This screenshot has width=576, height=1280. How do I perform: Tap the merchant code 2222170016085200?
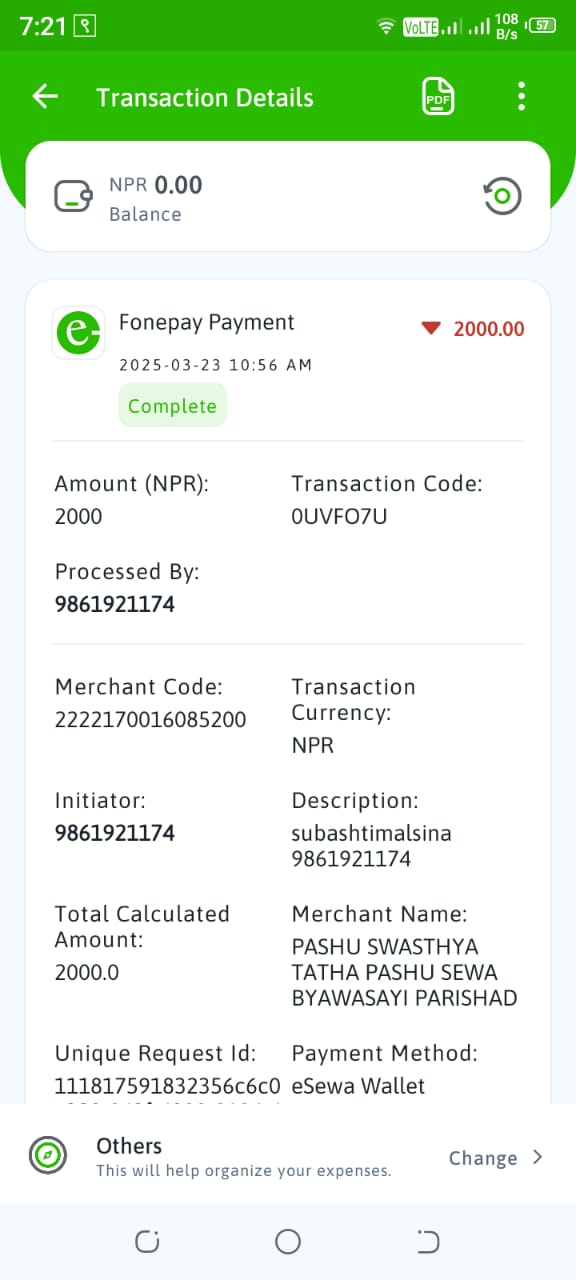(150, 719)
